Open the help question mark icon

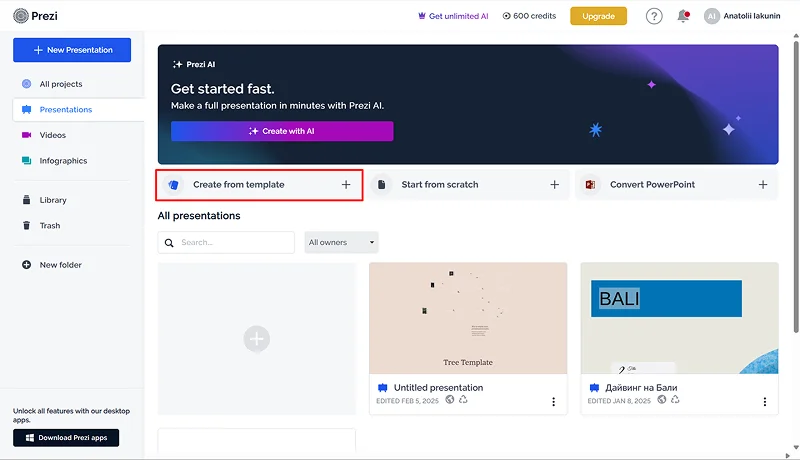(x=654, y=16)
